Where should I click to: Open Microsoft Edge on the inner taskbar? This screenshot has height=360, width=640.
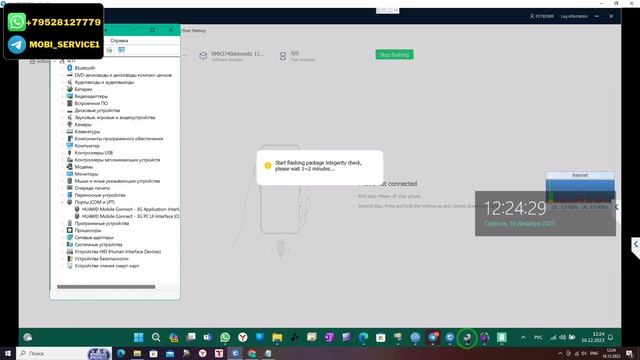(363, 337)
